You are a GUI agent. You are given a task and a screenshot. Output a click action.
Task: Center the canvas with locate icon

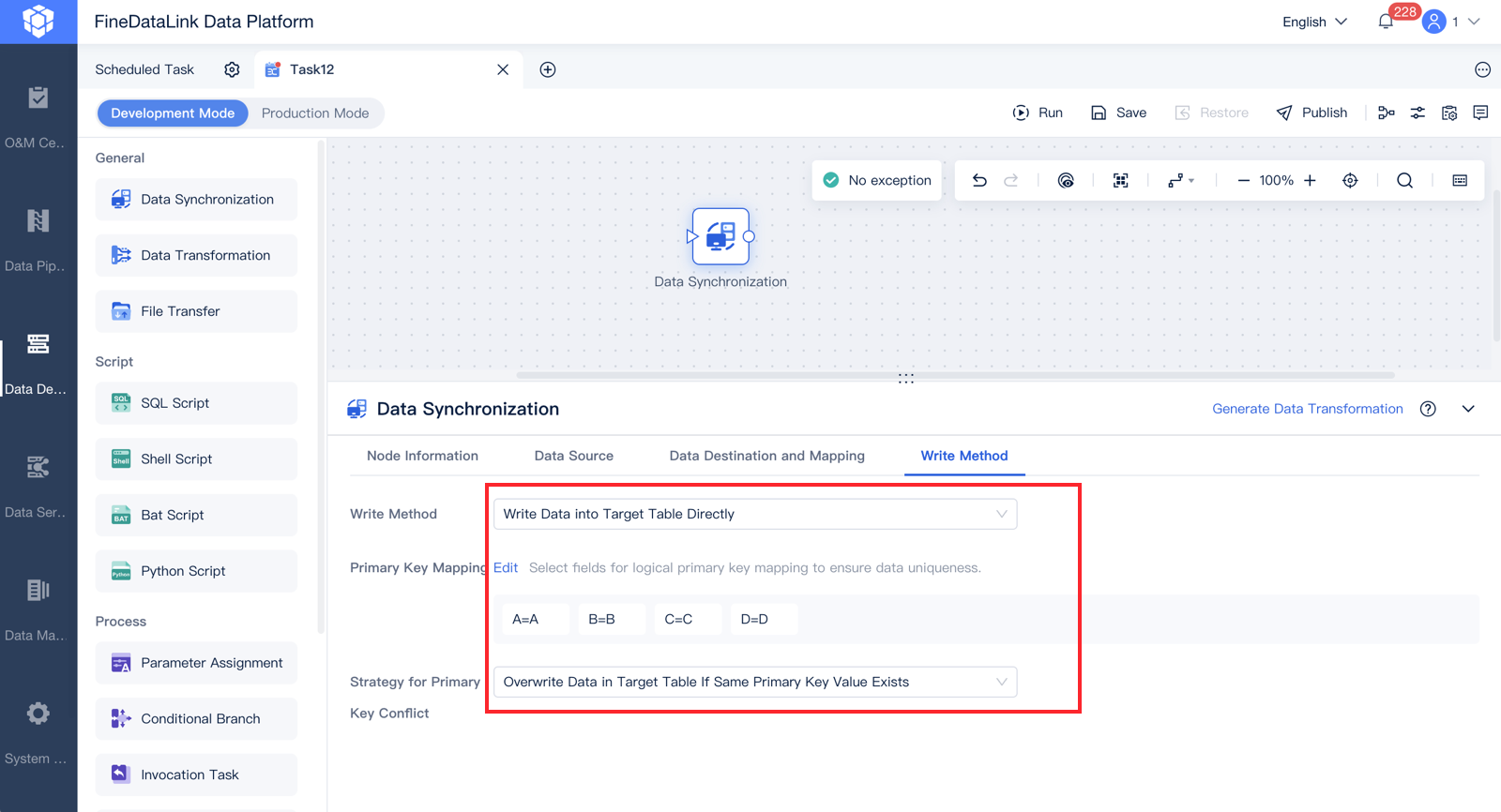pyautogui.click(x=1350, y=180)
